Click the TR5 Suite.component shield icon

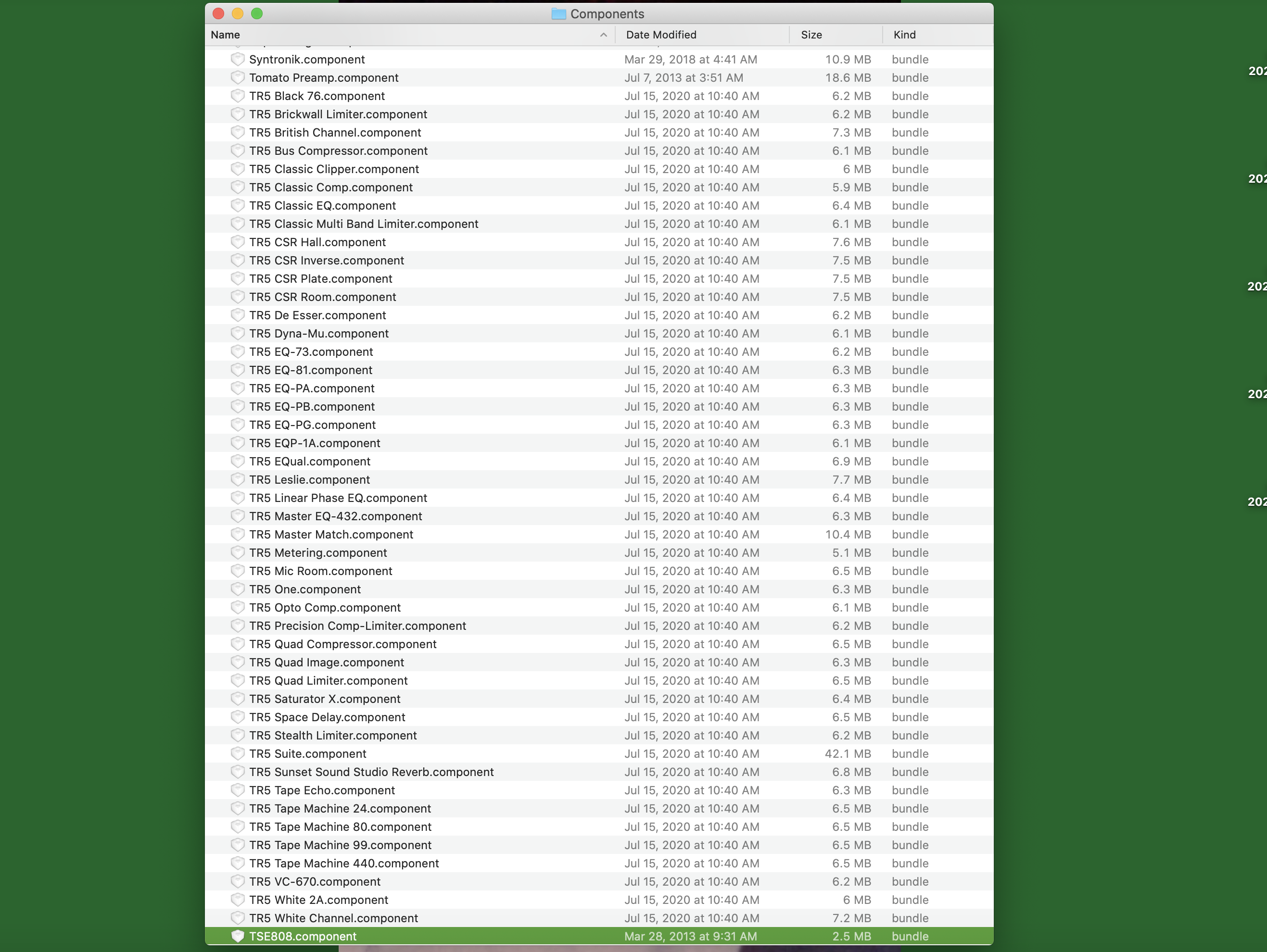(x=237, y=753)
